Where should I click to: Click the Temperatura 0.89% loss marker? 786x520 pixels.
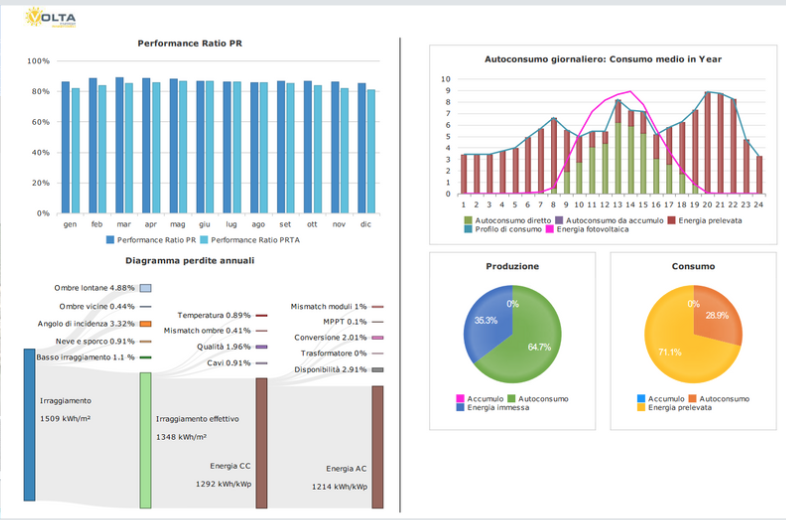coord(262,315)
